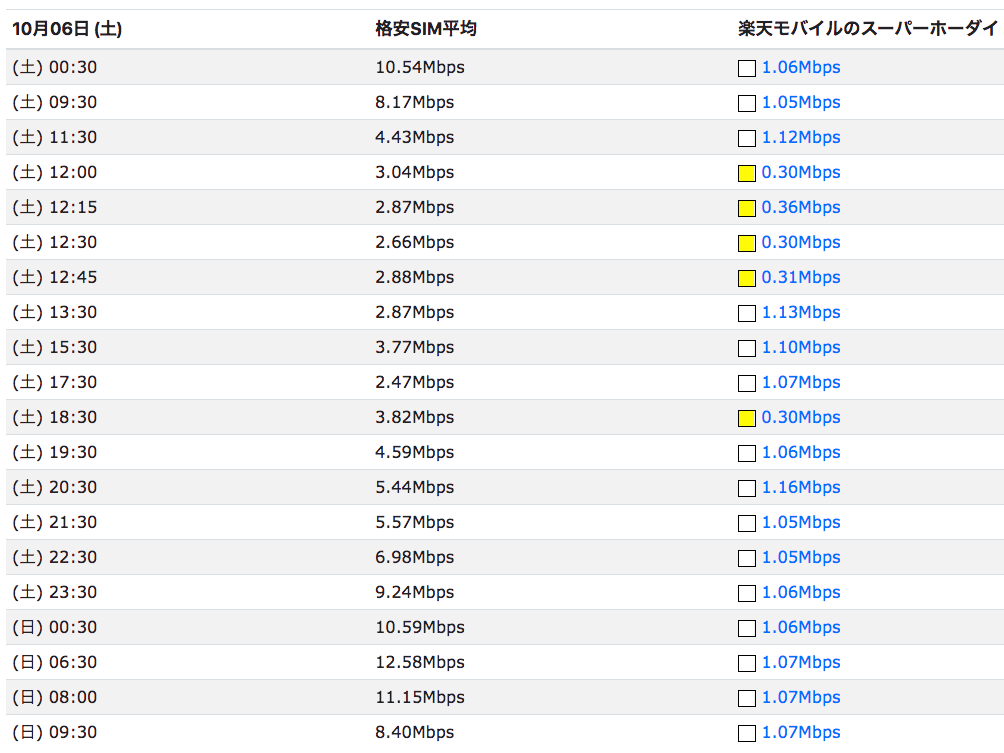This screenshot has height=753, width=1004.
Task: Click the white box in Saturday 15:30 row
Action: coord(747,348)
